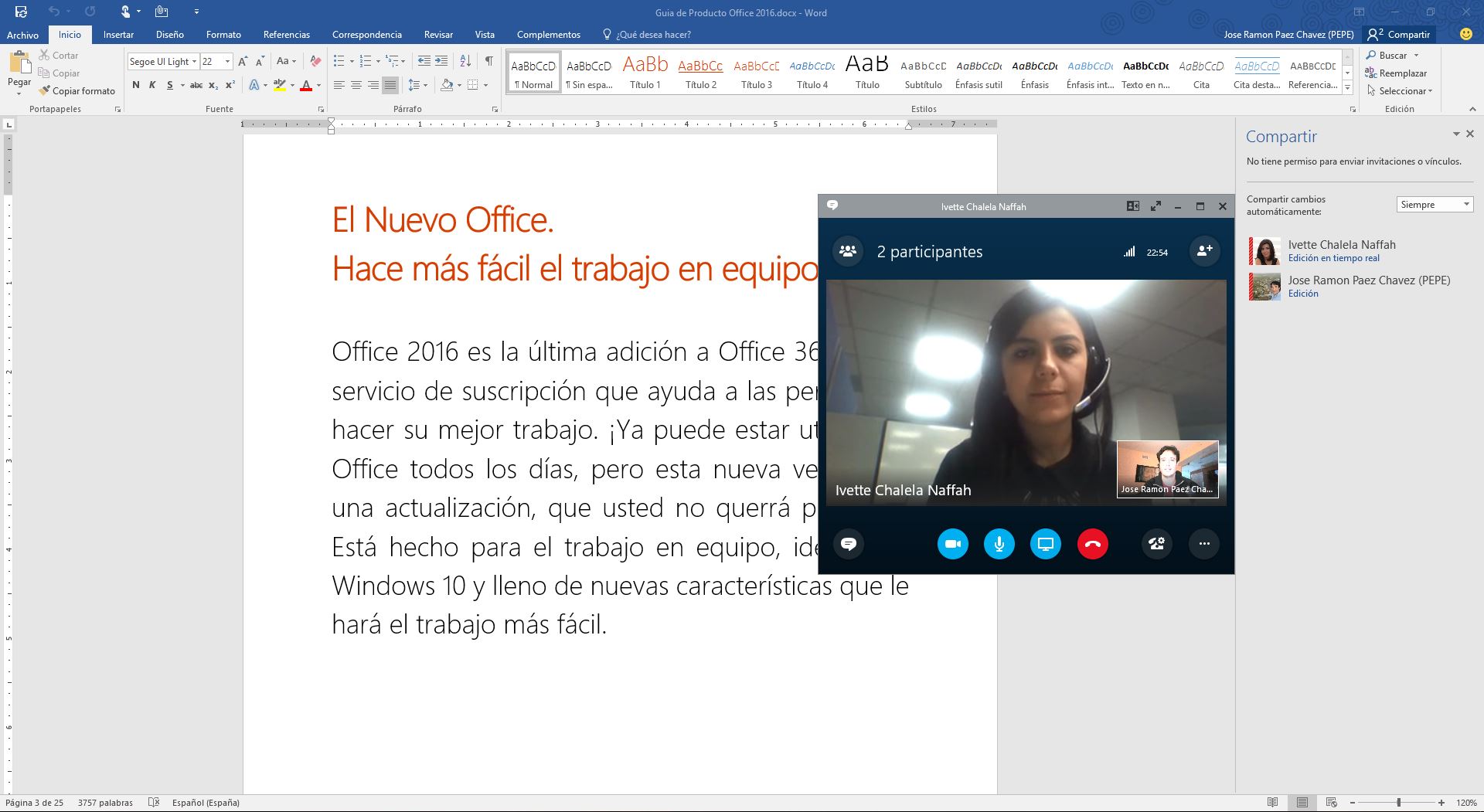Toggle italic formatting
Screen dimensions: 1484x812
152,85
